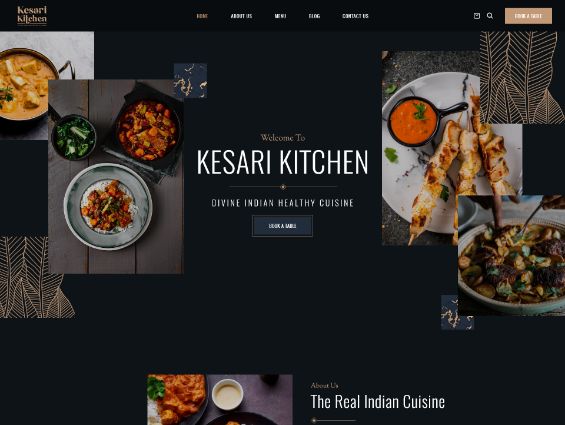Select the rice and curry bowl photo

[x=116, y=177]
